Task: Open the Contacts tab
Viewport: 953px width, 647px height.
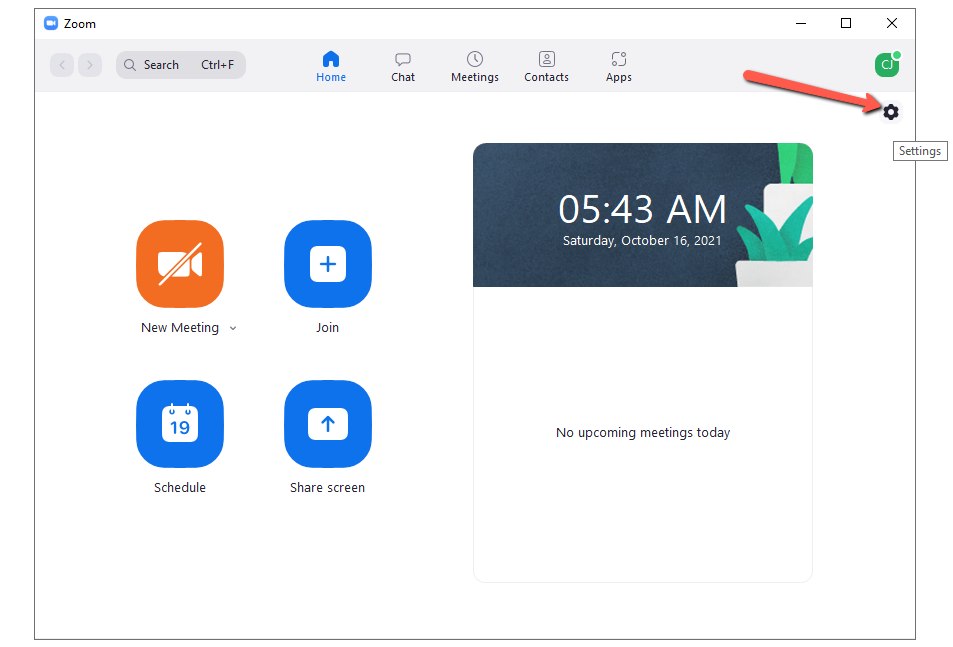Action: click(x=546, y=66)
